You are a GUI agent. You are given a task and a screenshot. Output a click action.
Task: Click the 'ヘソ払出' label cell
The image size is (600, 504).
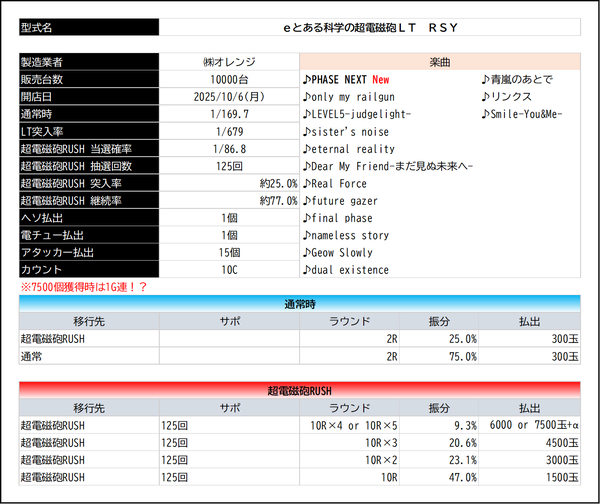click(89, 218)
